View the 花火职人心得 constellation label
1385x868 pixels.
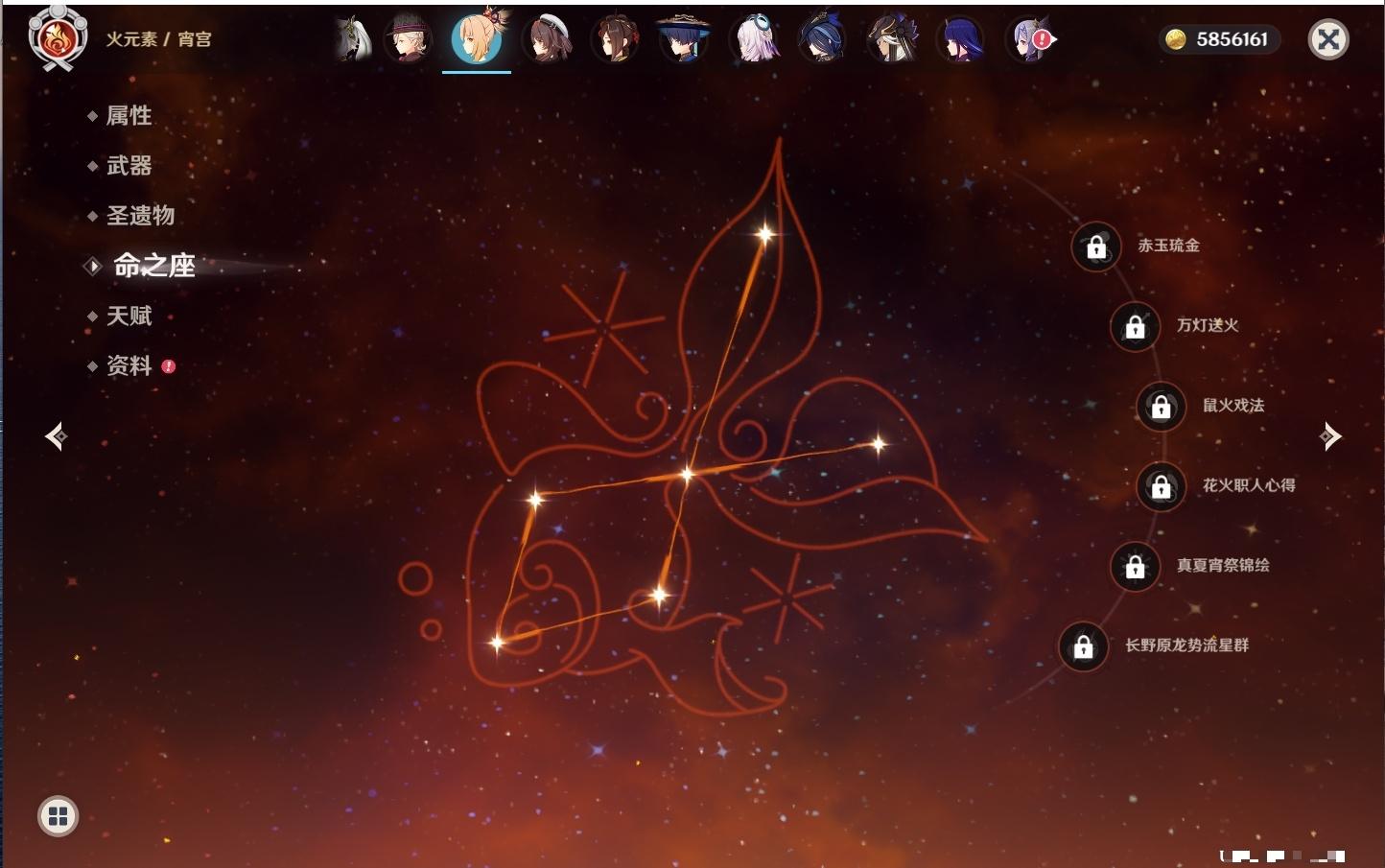click(x=1248, y=485)
